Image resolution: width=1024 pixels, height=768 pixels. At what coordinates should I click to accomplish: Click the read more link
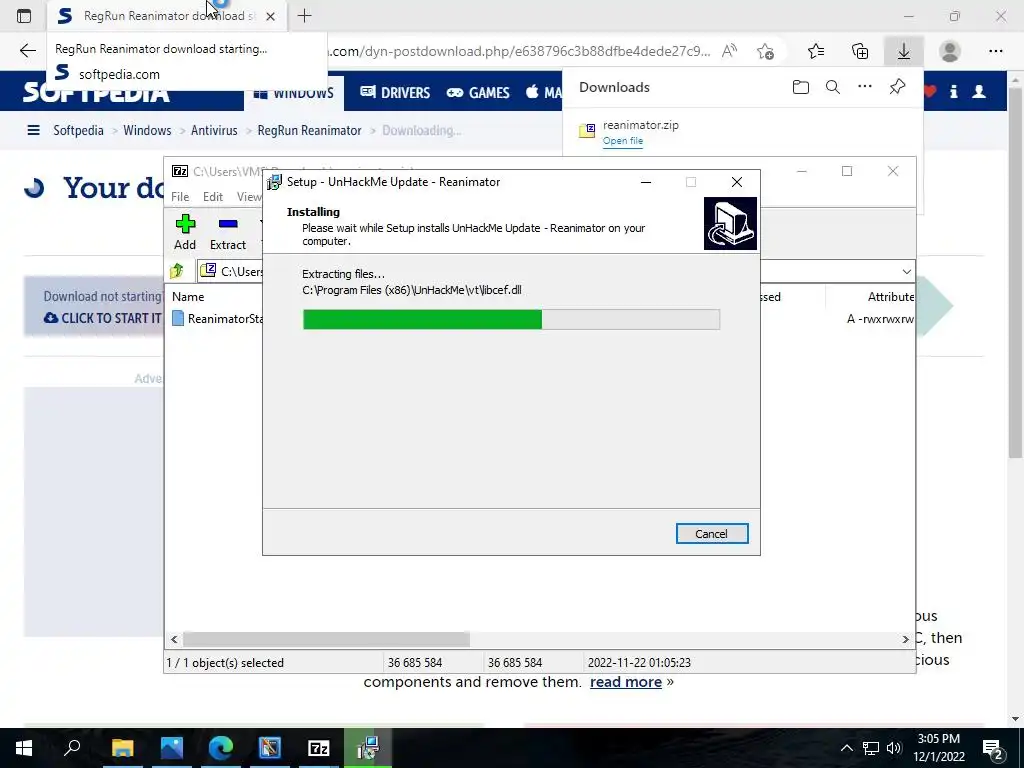626,682
